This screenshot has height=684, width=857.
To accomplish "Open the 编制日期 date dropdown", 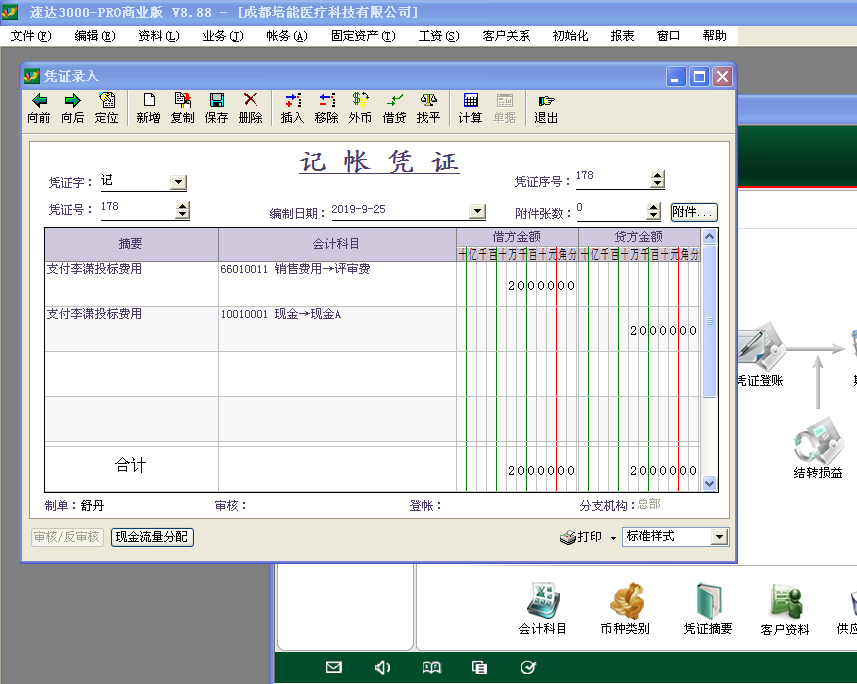I will 477,211.
